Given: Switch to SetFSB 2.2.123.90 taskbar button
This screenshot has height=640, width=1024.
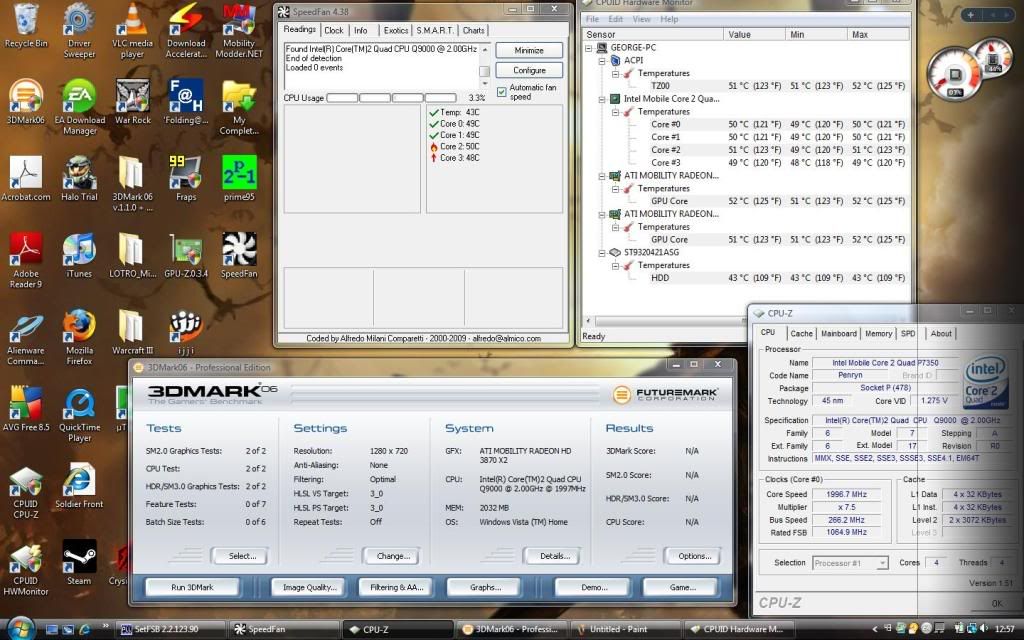Looking at the screenshot, I should click(x=171, y=630).
